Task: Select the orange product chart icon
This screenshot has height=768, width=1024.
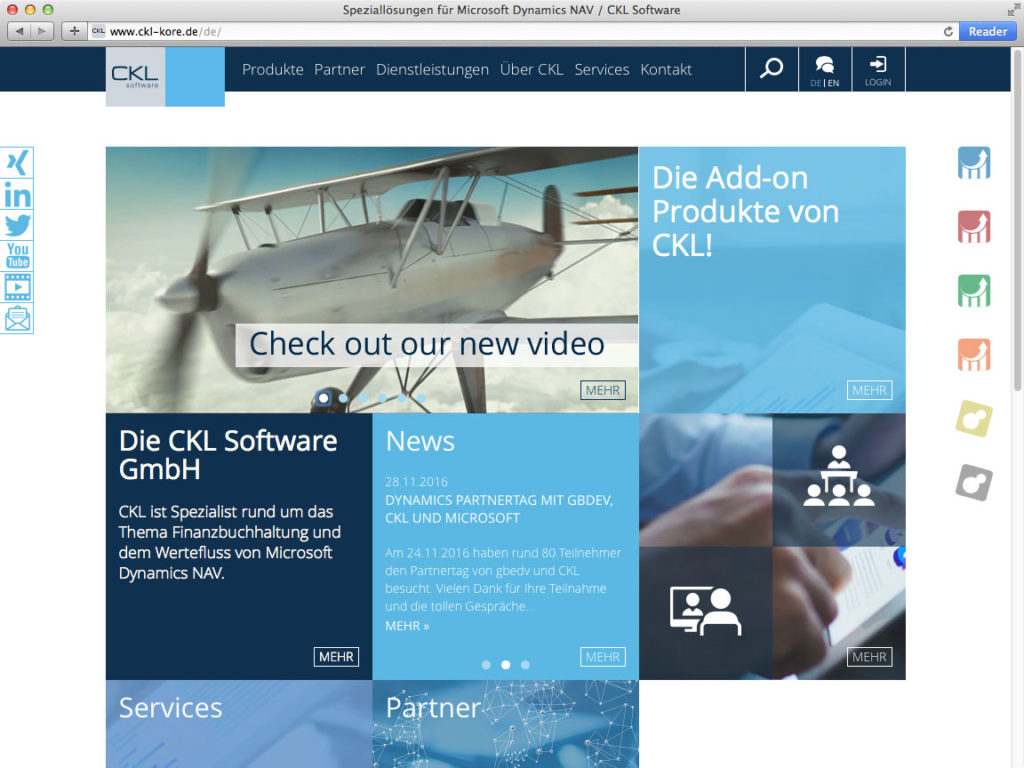Action: click(974, 355)
